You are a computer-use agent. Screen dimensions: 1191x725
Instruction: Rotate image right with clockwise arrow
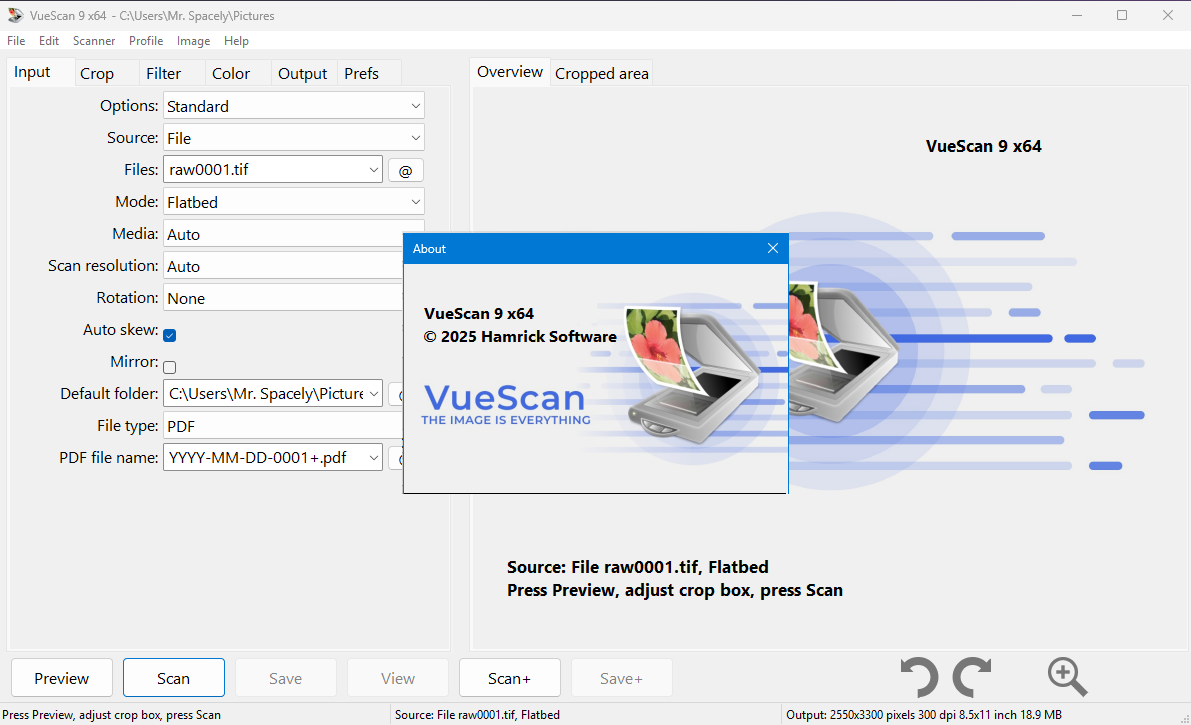pos(973,676)
